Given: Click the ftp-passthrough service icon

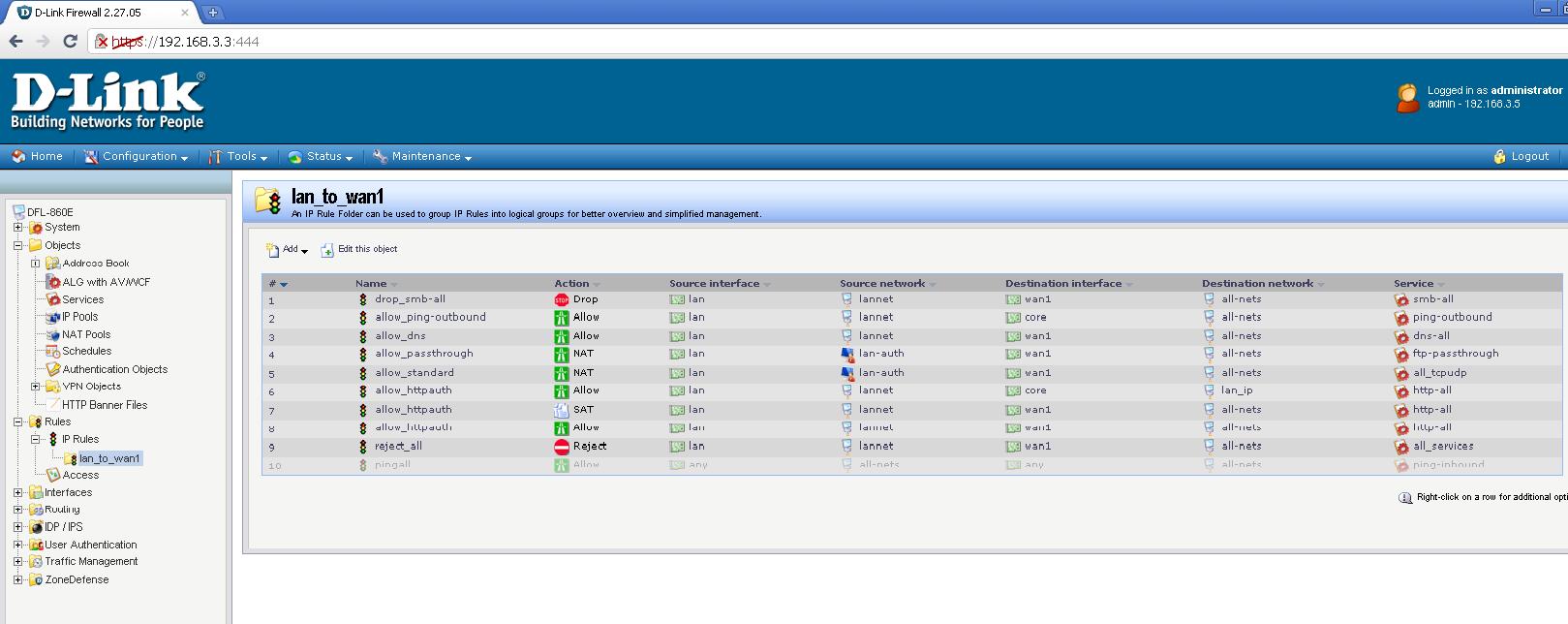Looking at the screenshot, I should pos(1401,355).
